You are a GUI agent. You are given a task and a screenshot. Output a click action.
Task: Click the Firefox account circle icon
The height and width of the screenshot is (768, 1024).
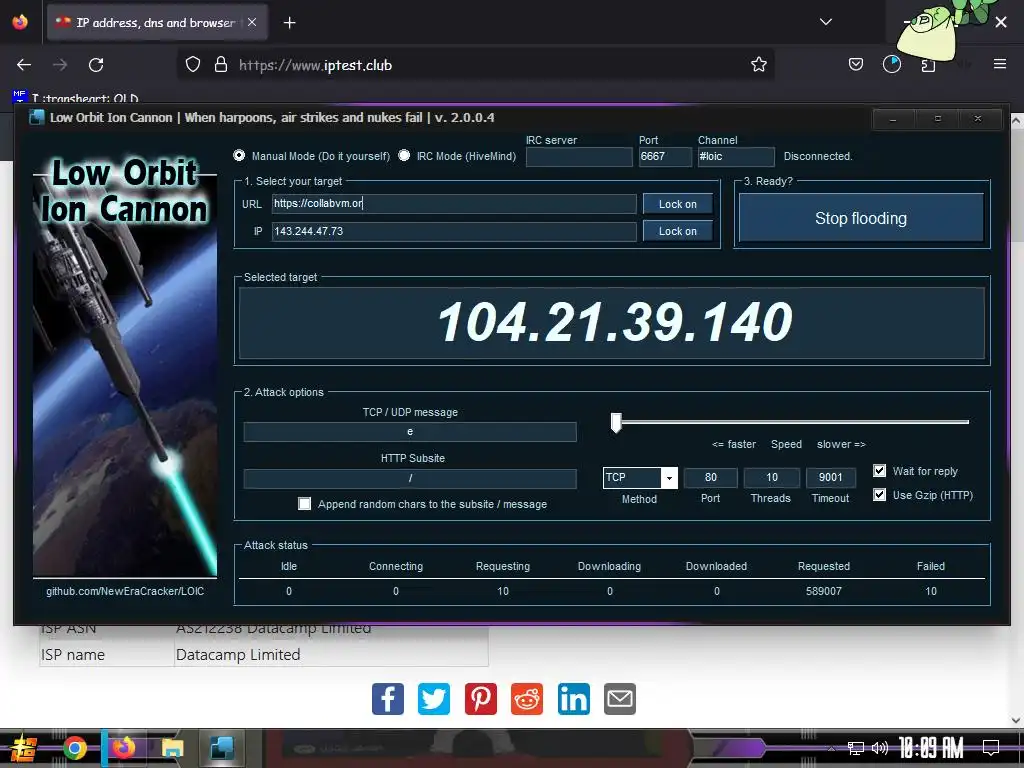point(891,65)
